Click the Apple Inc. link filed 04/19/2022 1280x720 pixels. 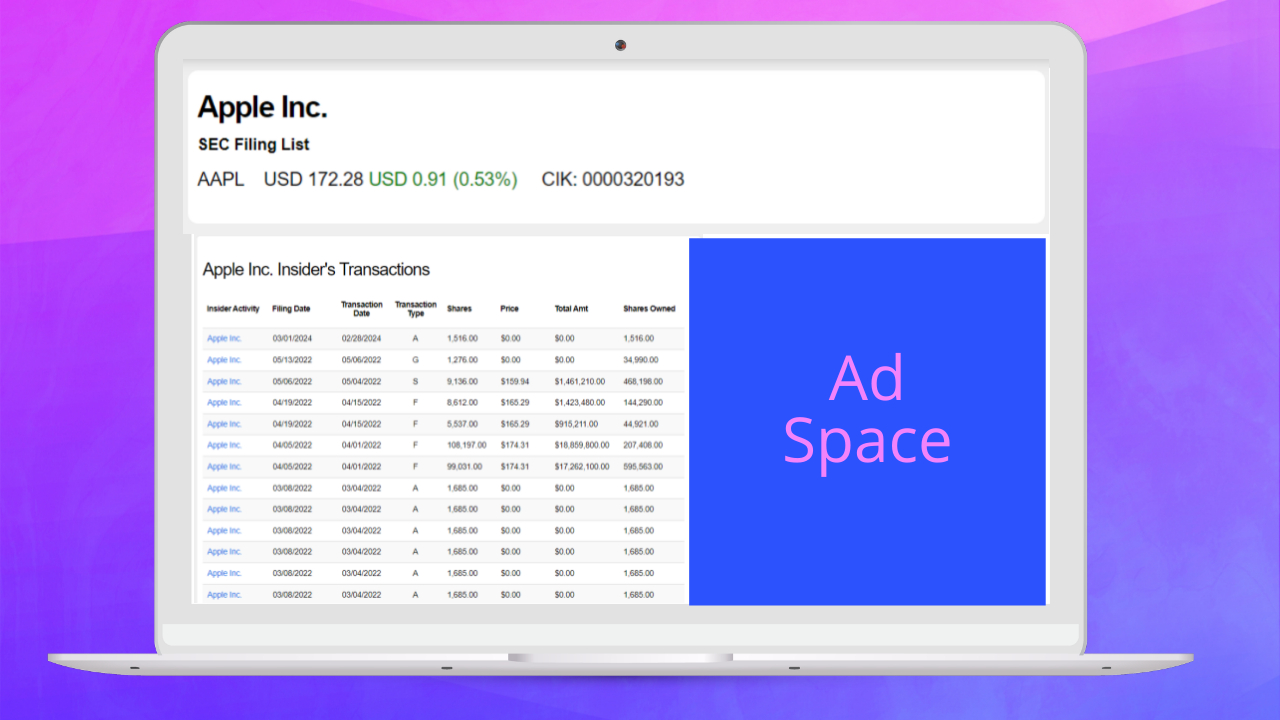pos(224,402)
